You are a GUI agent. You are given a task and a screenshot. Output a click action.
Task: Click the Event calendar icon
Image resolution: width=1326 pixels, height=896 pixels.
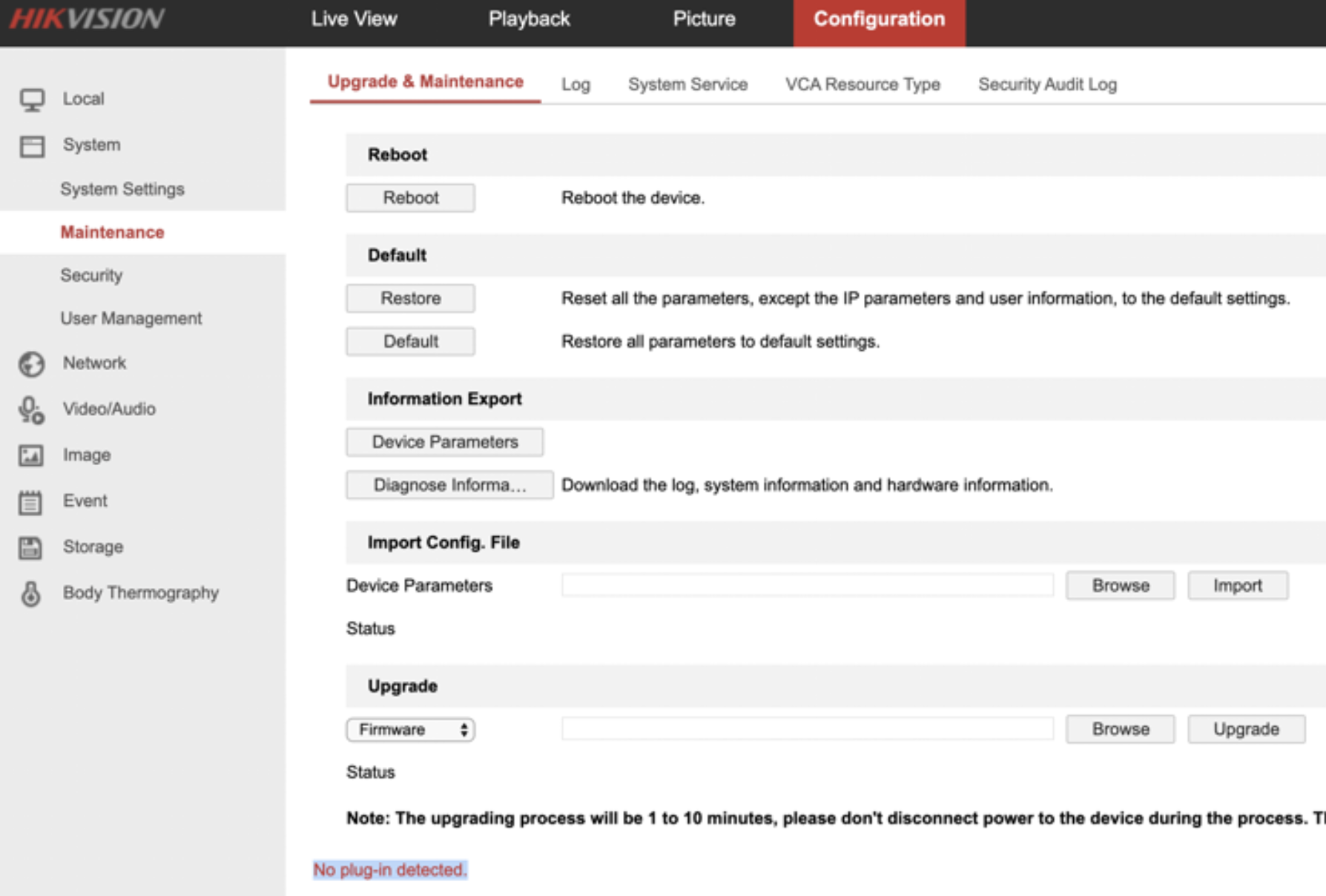[x=30, y=502]
